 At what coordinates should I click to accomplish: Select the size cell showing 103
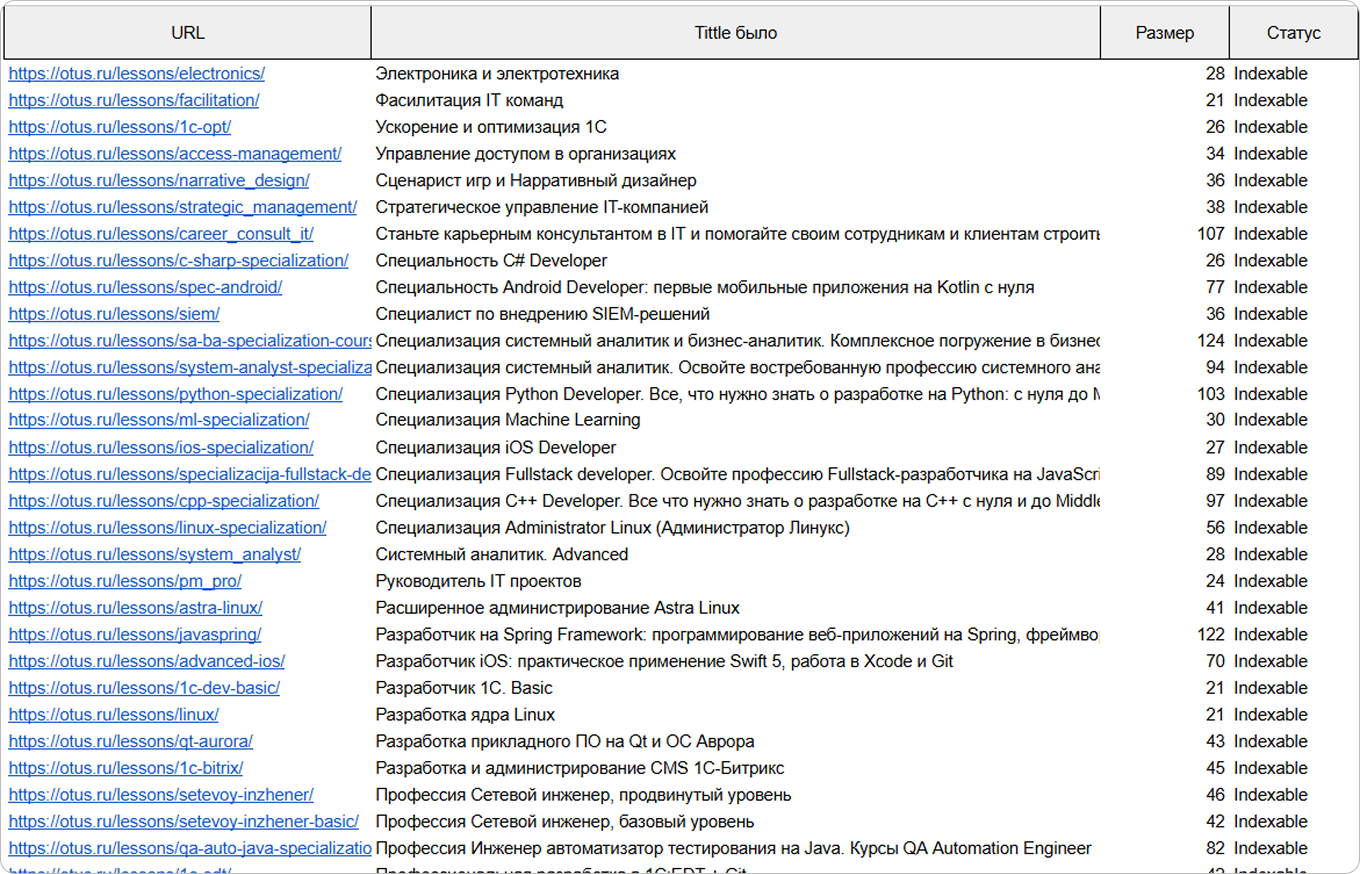pos(1210,394)
